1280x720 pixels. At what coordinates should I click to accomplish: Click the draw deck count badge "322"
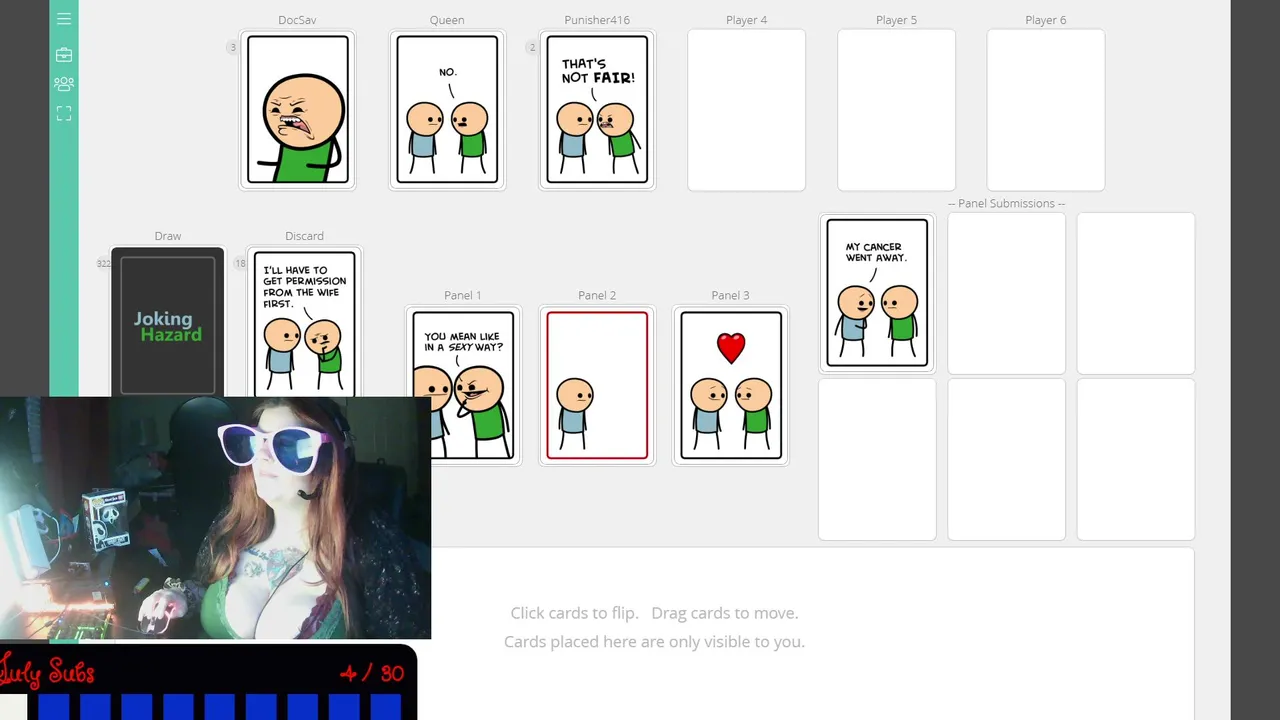pyautogui.click(x=103, y=263)
